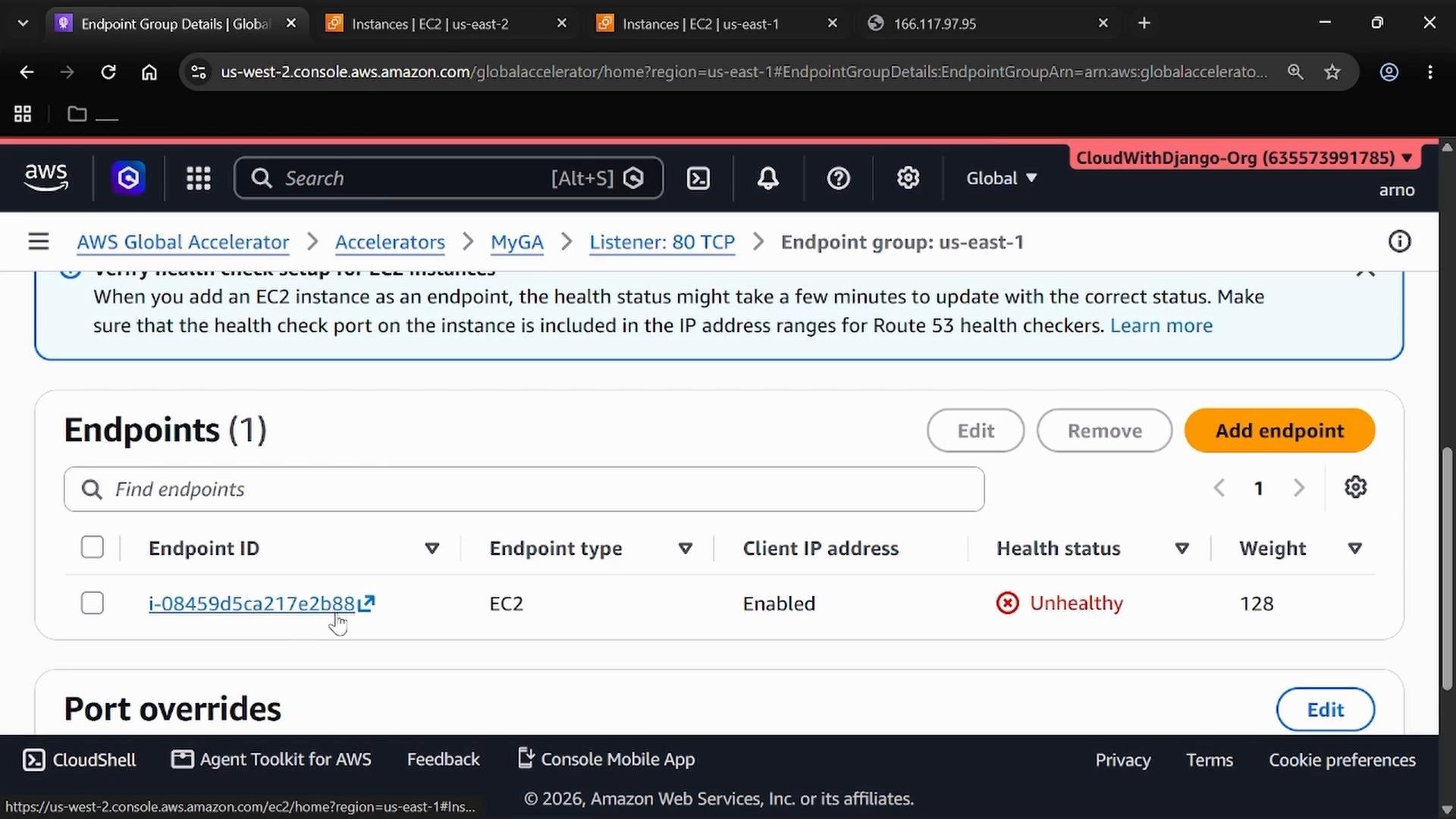1456x819 pixels.
Task: Open a new browser tab
Action: click(x=1144, y=24)
